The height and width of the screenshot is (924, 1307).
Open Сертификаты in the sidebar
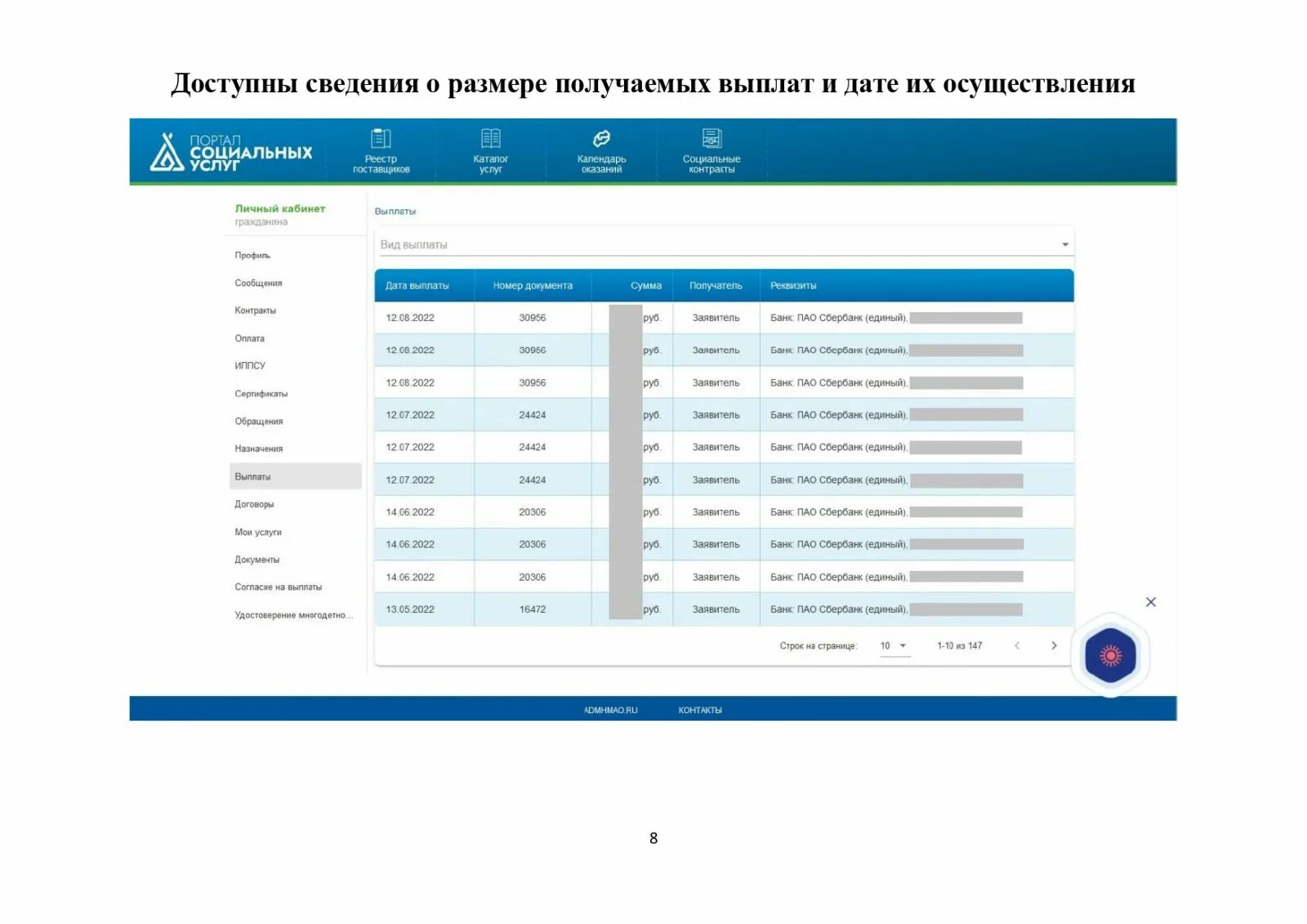coord(261,394)
